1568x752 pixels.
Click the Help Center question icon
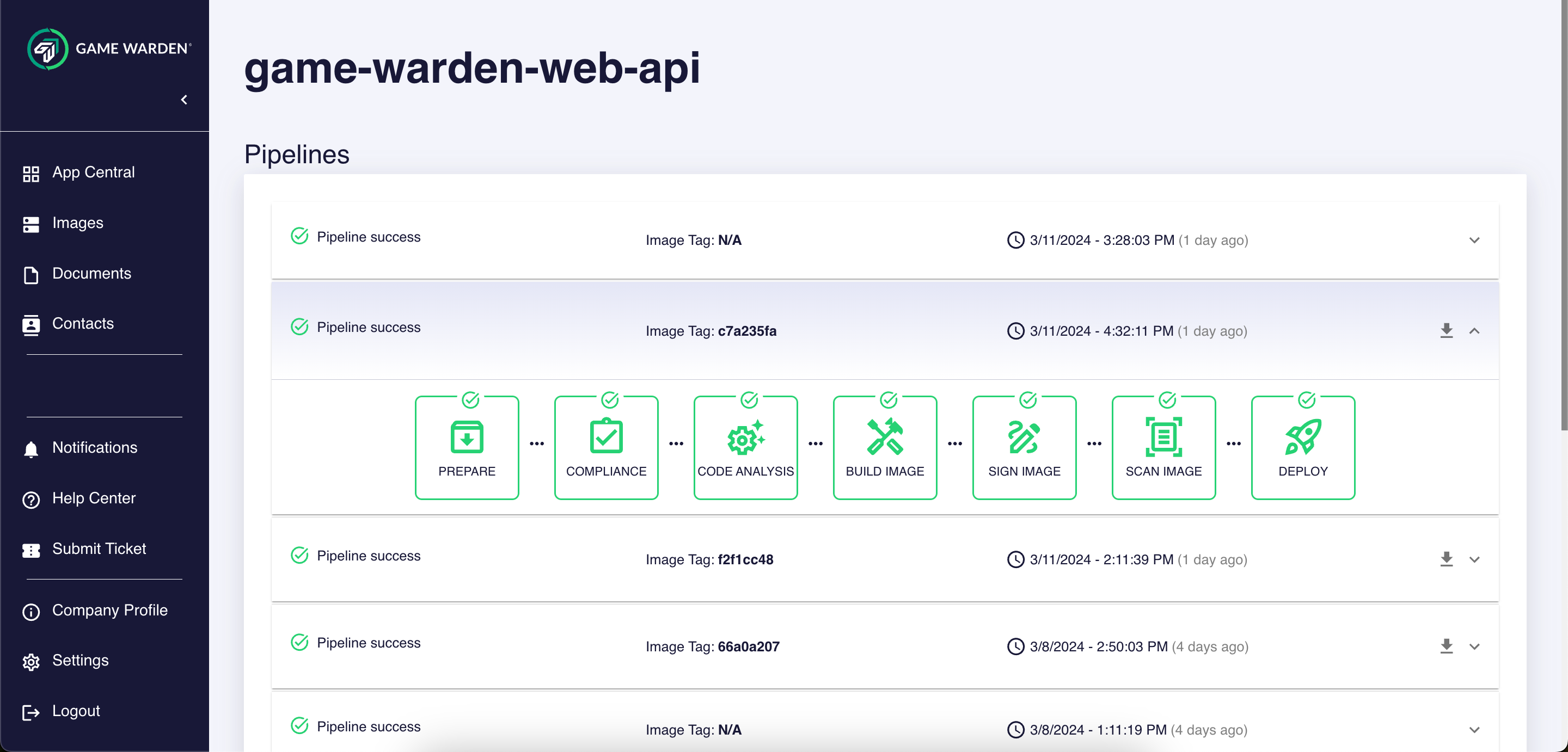[31, 500]
